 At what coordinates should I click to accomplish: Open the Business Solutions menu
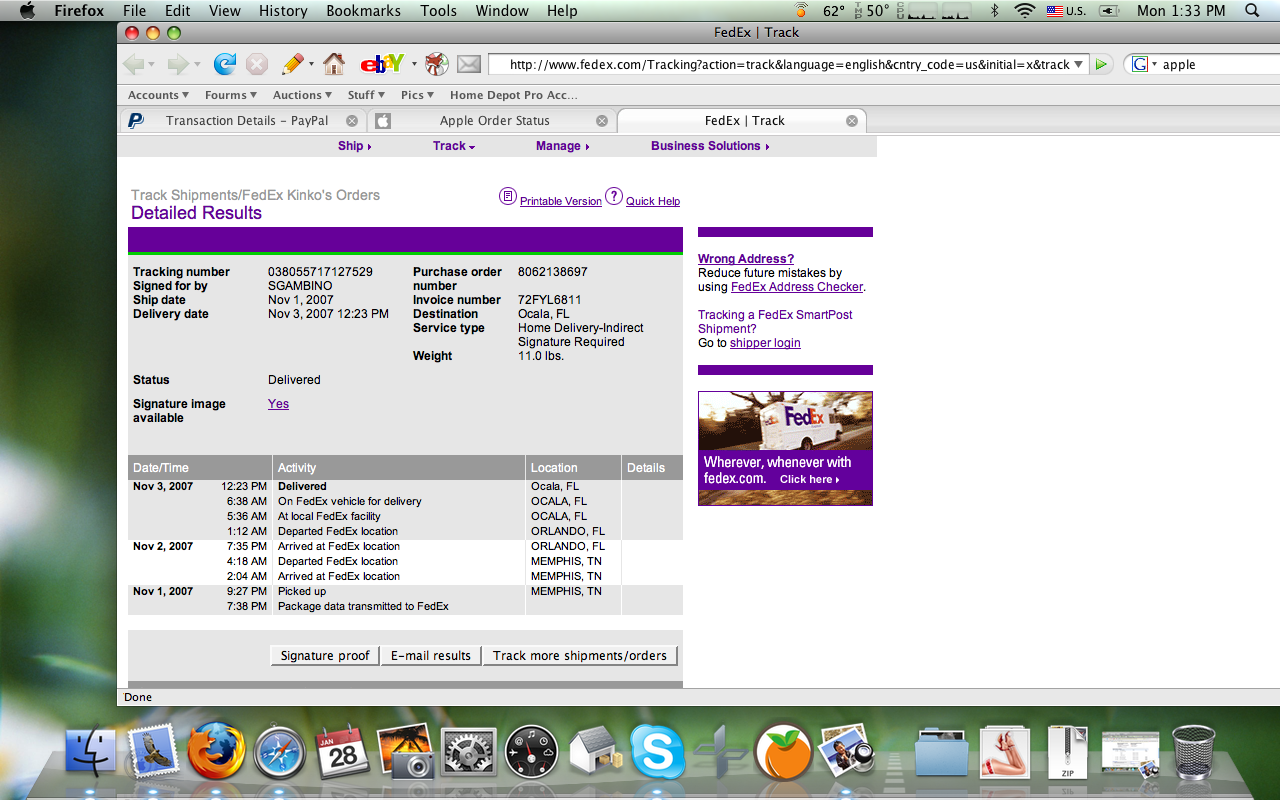[710, 146]
